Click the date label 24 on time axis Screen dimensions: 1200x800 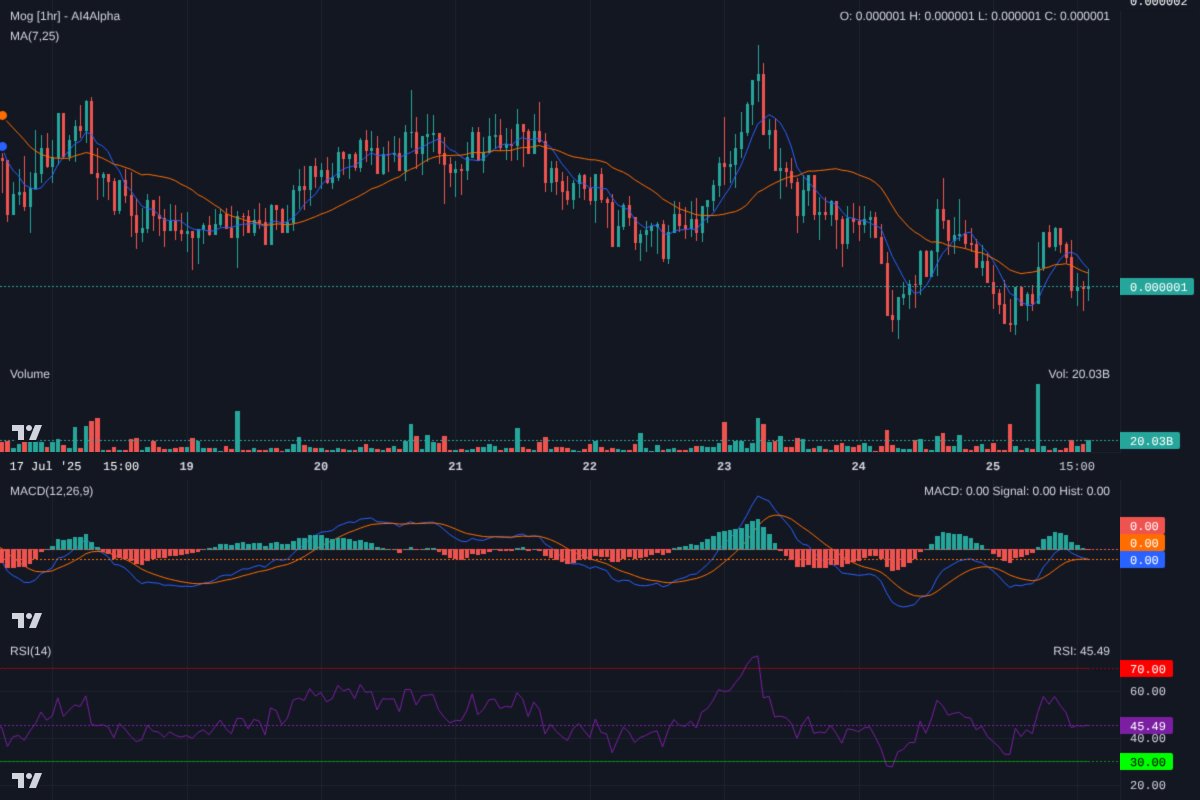tap(858, 466)
